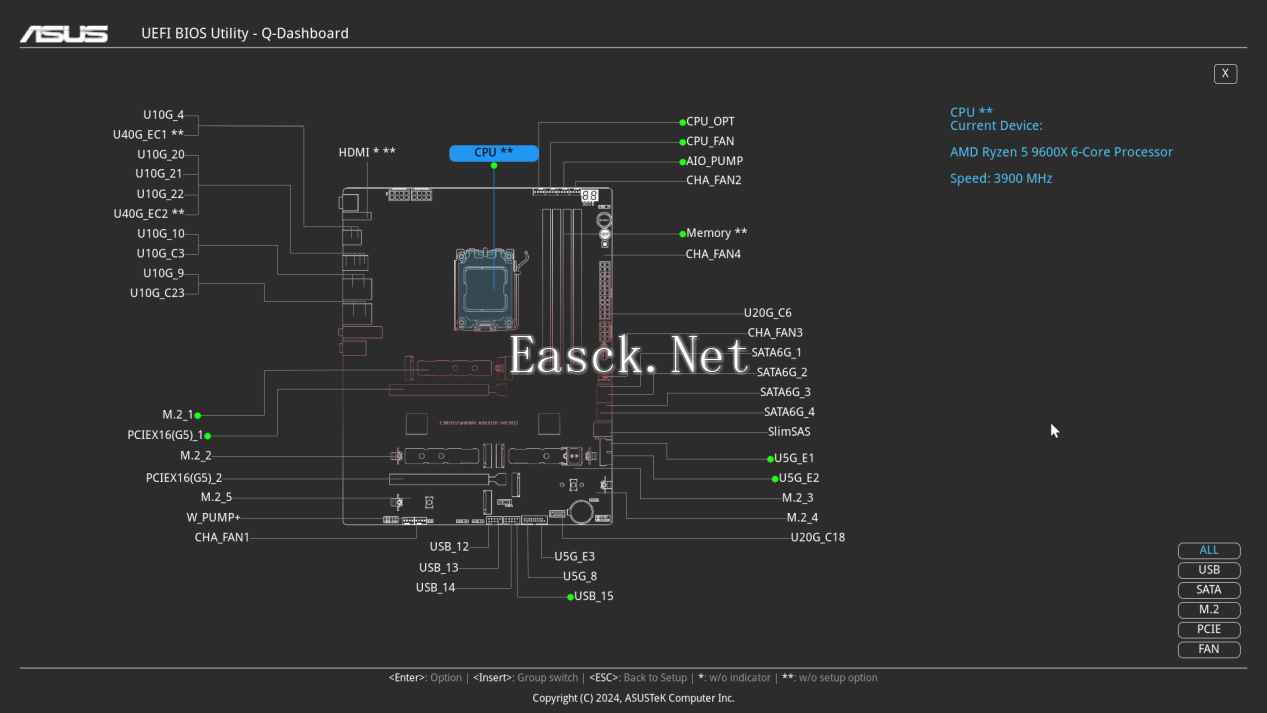
Task: Select the U10G_10 port label
Action: tap(161, 234)
